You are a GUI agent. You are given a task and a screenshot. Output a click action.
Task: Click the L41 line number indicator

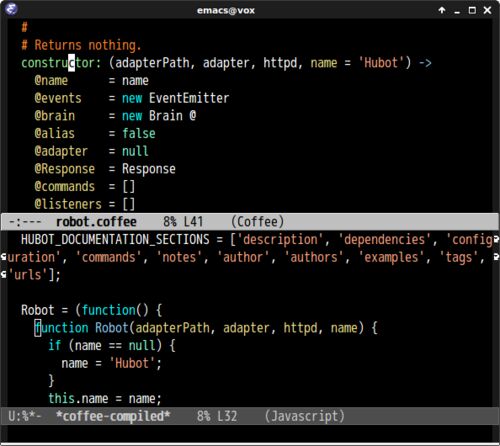[193, 222]
